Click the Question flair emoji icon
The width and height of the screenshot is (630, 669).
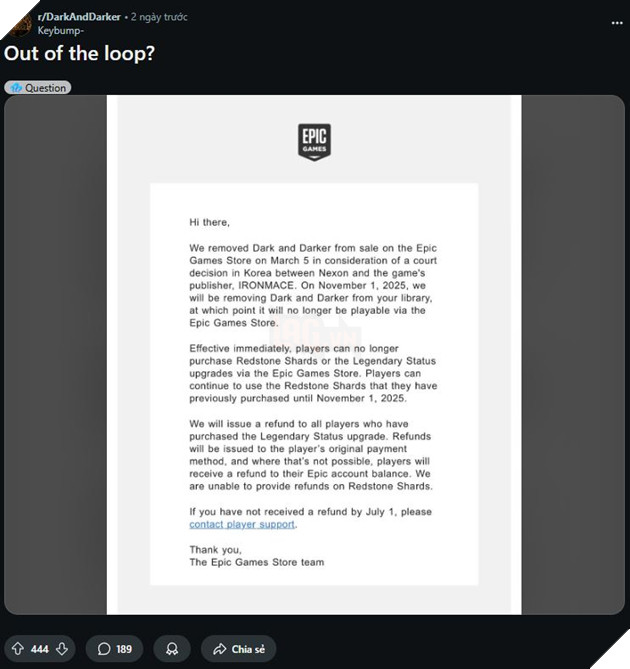click(x=15, y=88)
